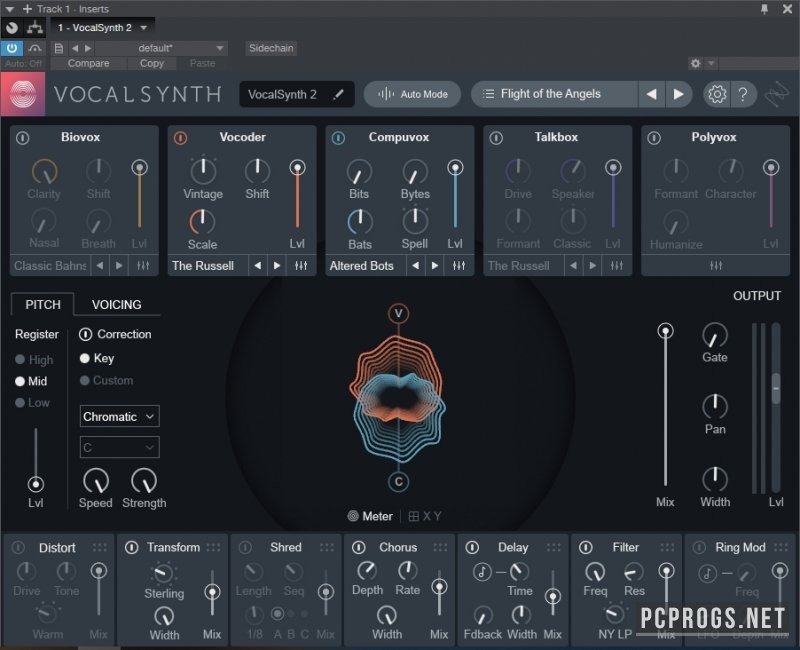Go to next global preset arrow
The width and height of the screenshot is (800, 650).
pos(678,94)
